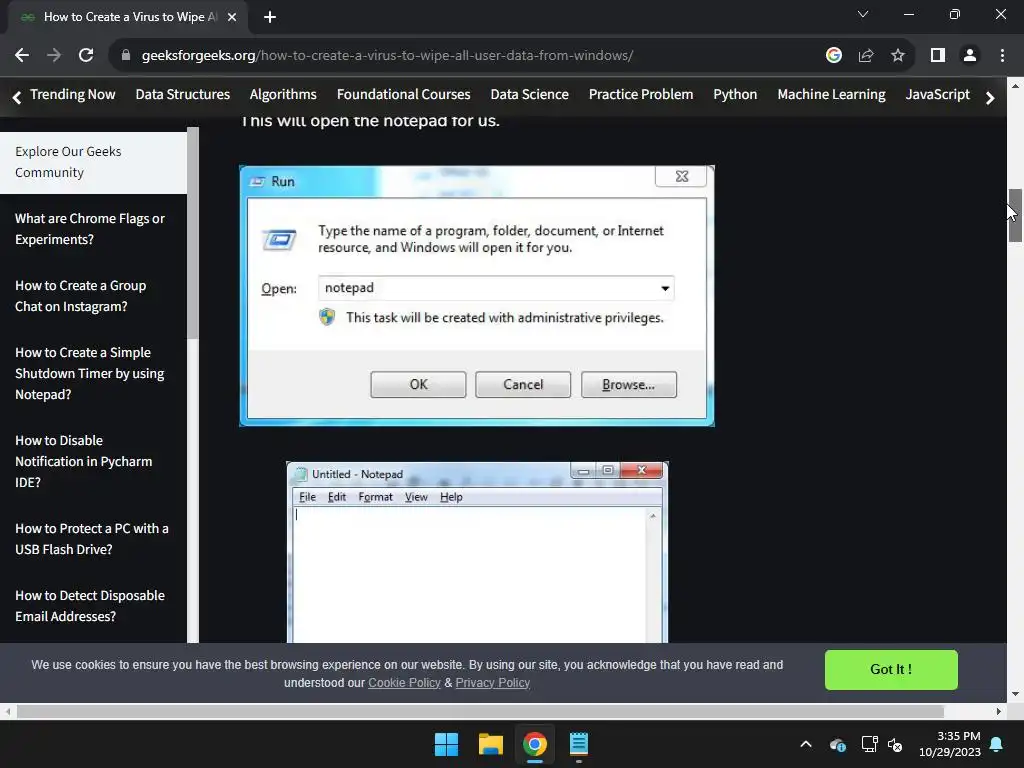Image resolution: width=1024 pixels, height=768 pixels.
Task: Click the page vertical scrollbar thumb
Action: pyautogui.click(x=1015, y=216)
